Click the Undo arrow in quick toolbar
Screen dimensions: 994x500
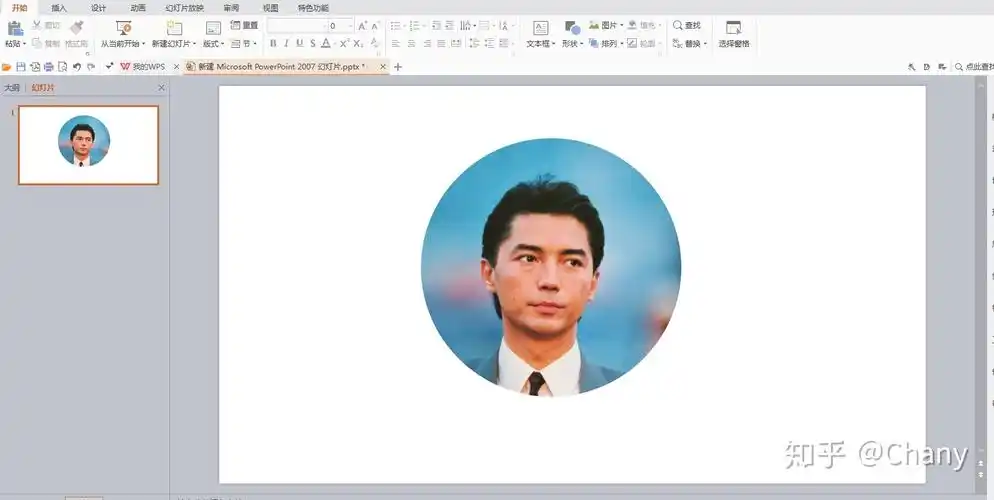tap(76, 67)
